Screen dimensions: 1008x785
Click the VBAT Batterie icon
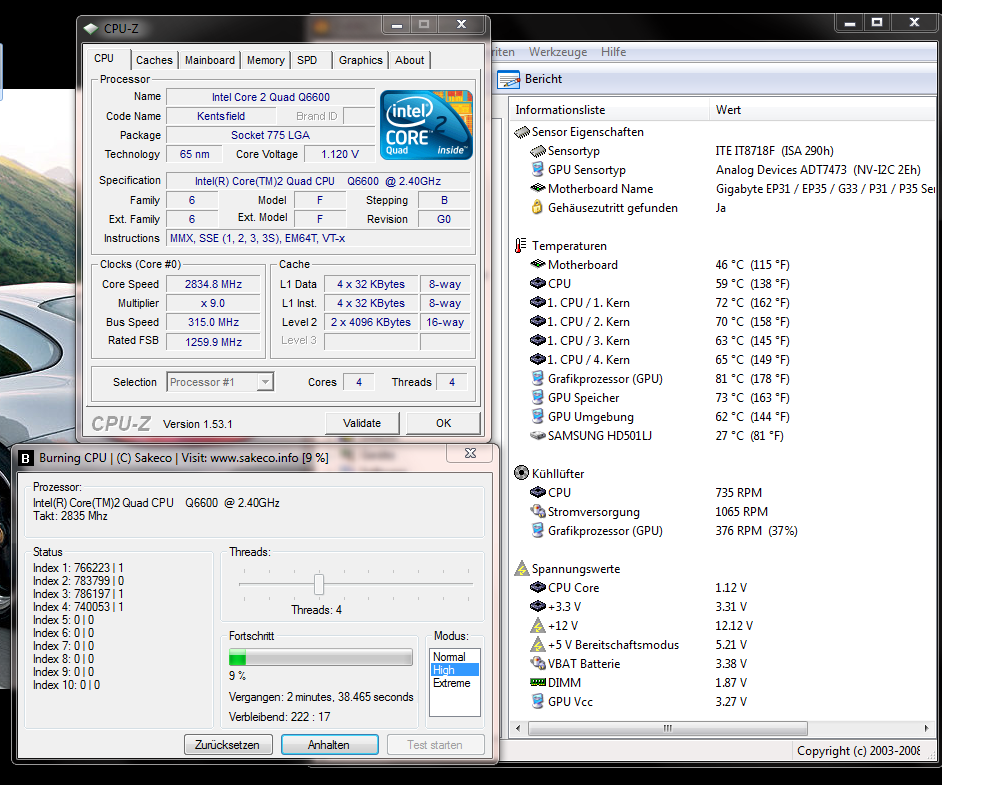tap(537, 663)
